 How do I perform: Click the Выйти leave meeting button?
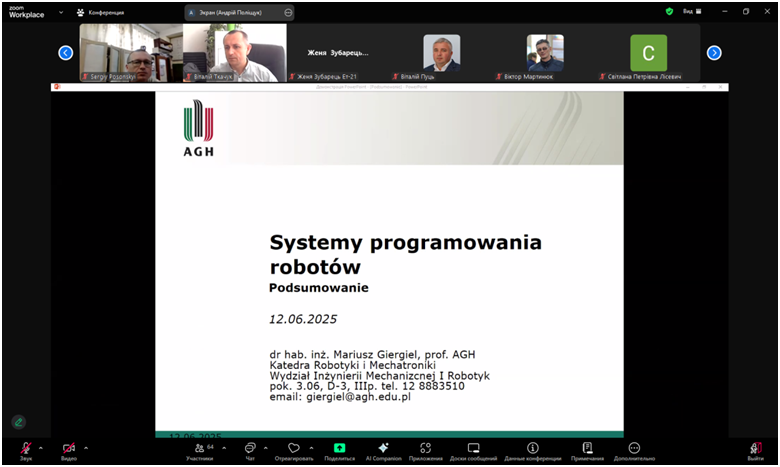(755, 451)
